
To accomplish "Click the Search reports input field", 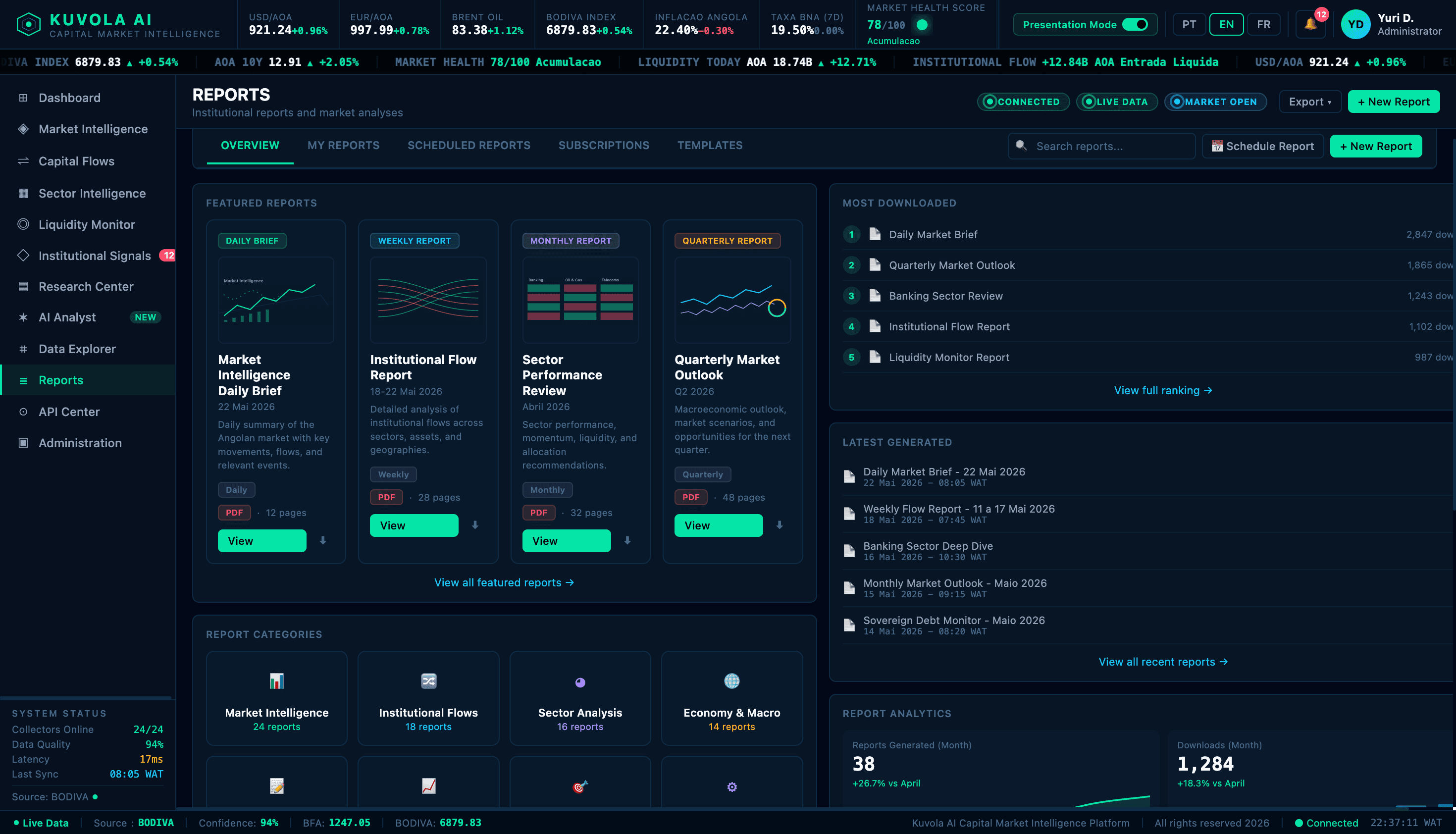I will [1101, 146].
